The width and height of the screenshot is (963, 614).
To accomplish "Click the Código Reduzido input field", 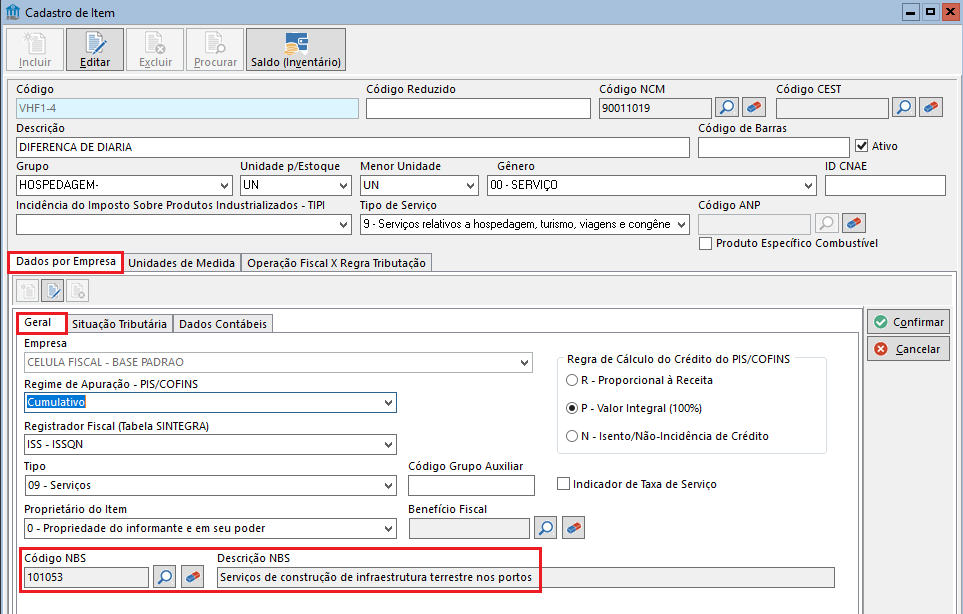I will 478,108.
